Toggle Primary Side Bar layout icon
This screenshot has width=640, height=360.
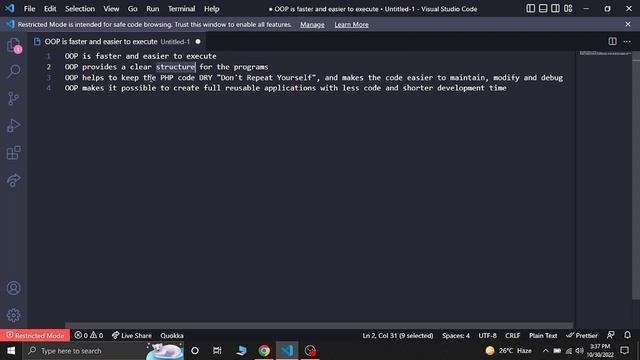(530, 8)
